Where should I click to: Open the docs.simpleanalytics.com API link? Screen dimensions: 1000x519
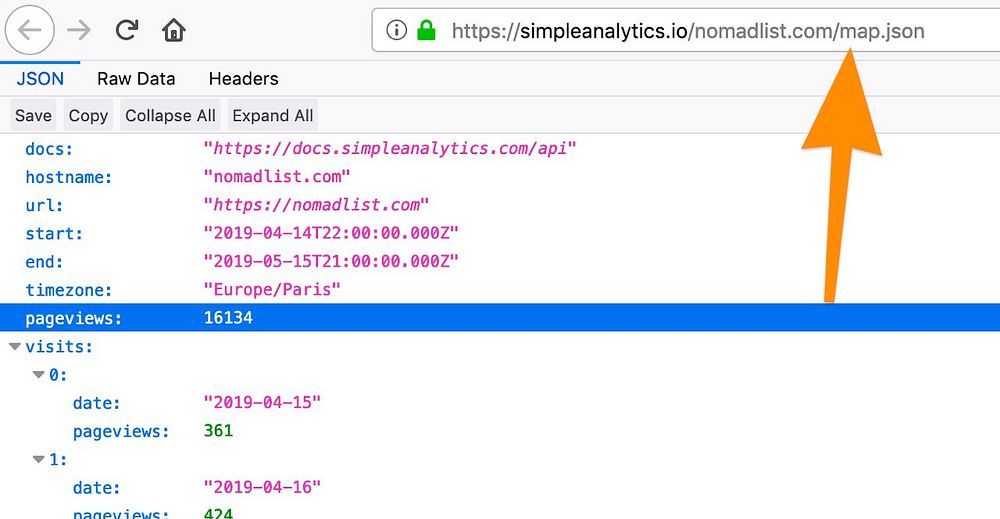click(390, 149)
